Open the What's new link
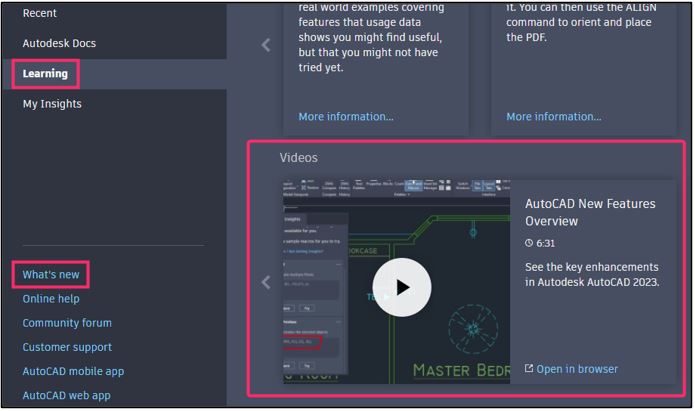This screenshot has width=695, height=411. tap(51, 275)
